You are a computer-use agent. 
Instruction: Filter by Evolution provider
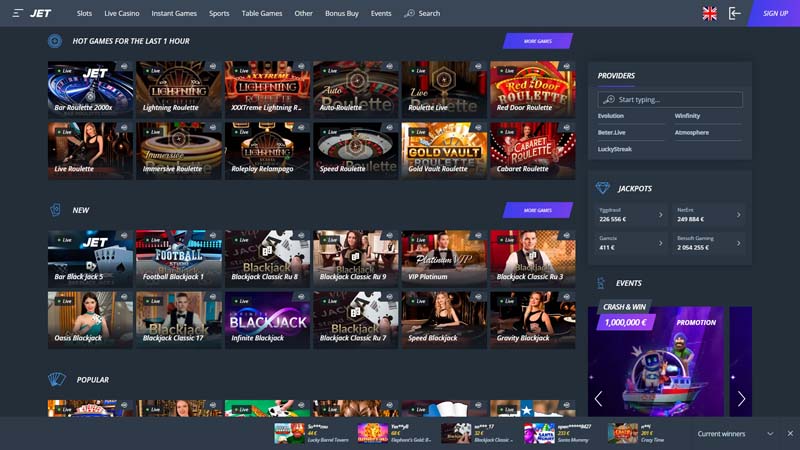pos(611,116)
